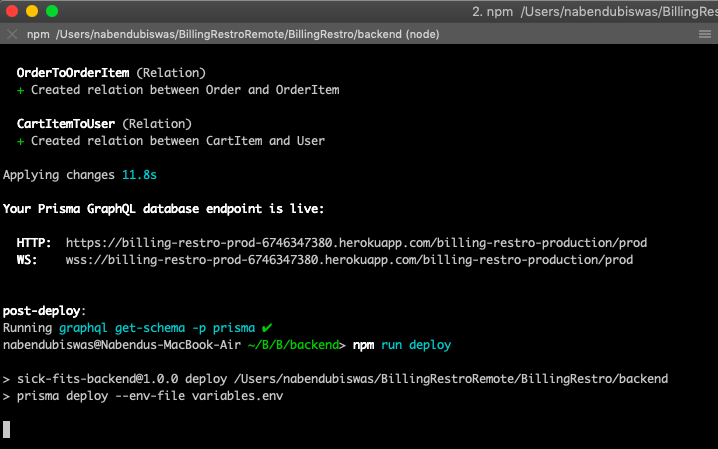The image size is (718, 449).
Task: Click the window title '2. npm' text
Action: click(493, 11)
